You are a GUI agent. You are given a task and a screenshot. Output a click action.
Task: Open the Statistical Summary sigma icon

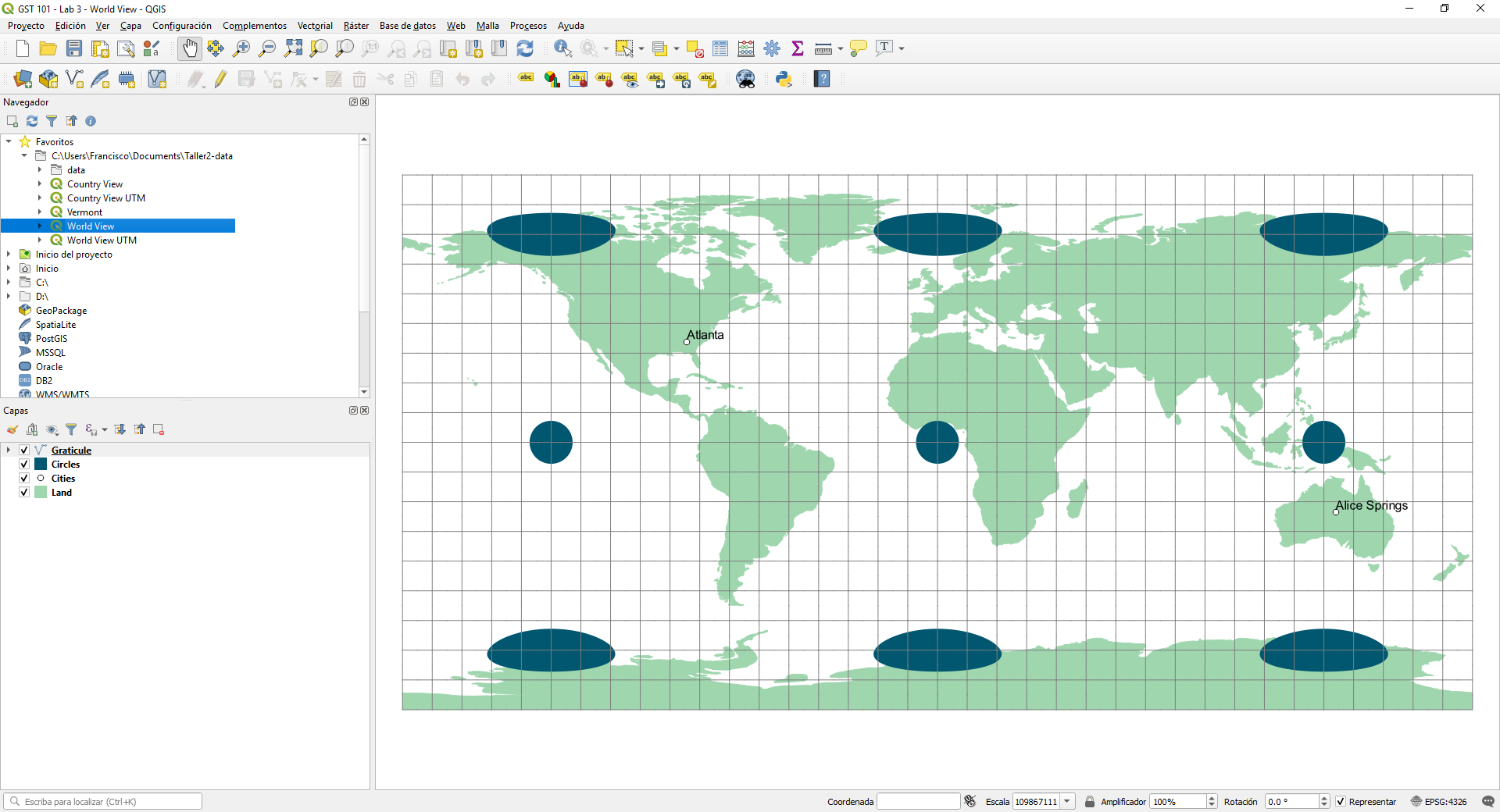(798, 48)
